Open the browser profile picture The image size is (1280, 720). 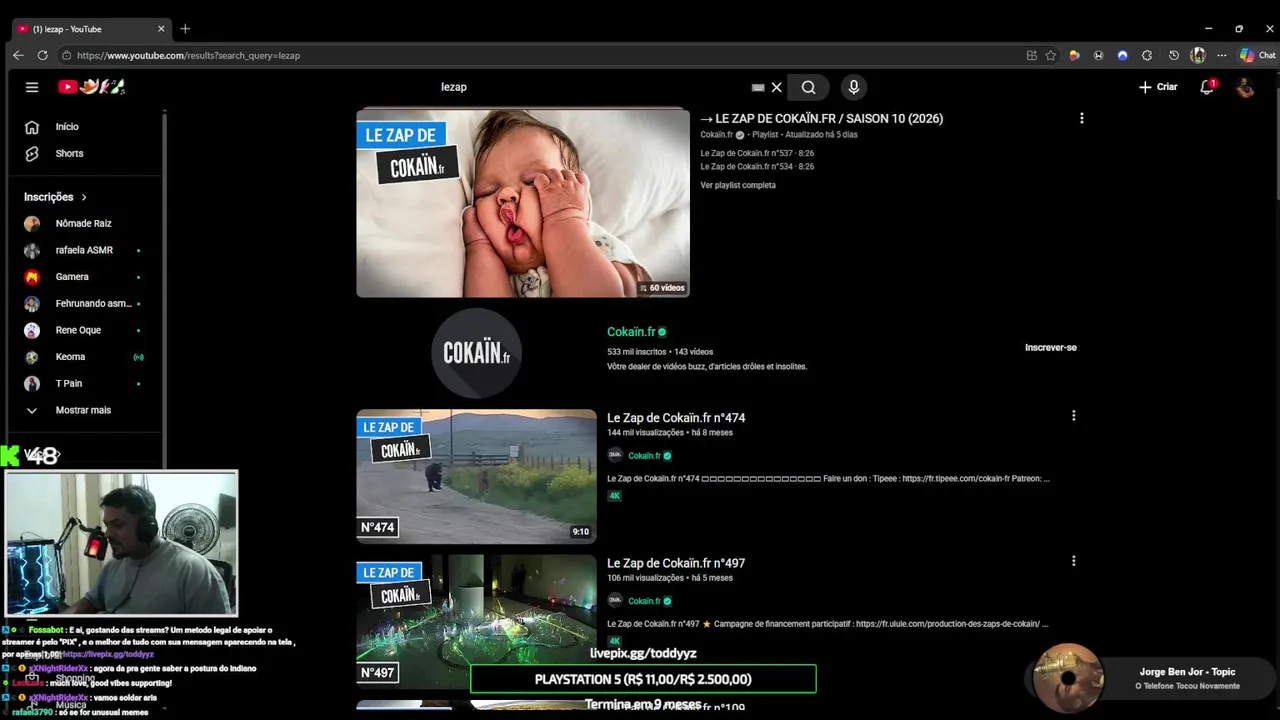[1198, 55]
